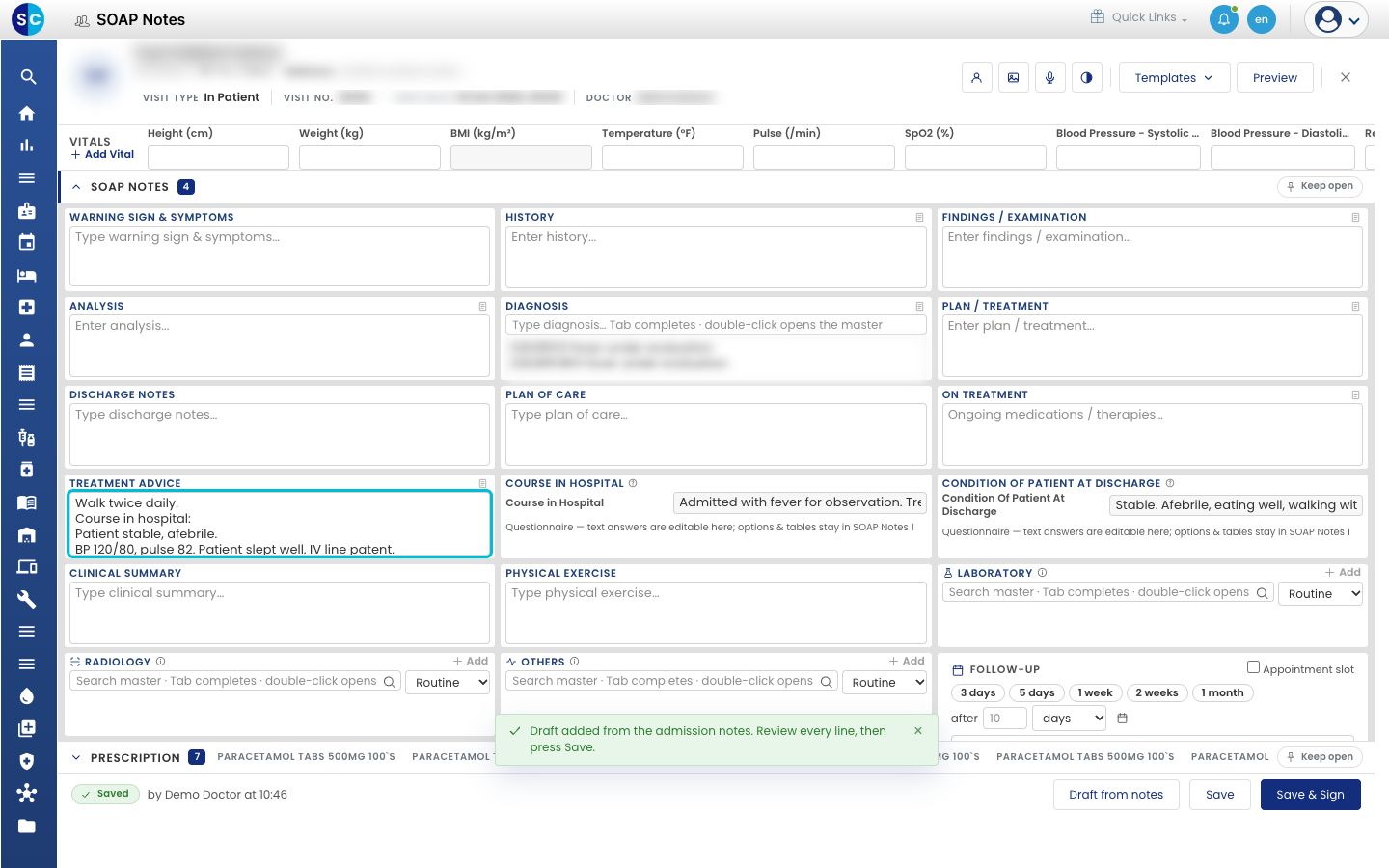Click Draft from notes button
Screen dimensions: 1389x868
pos(1116,795)
